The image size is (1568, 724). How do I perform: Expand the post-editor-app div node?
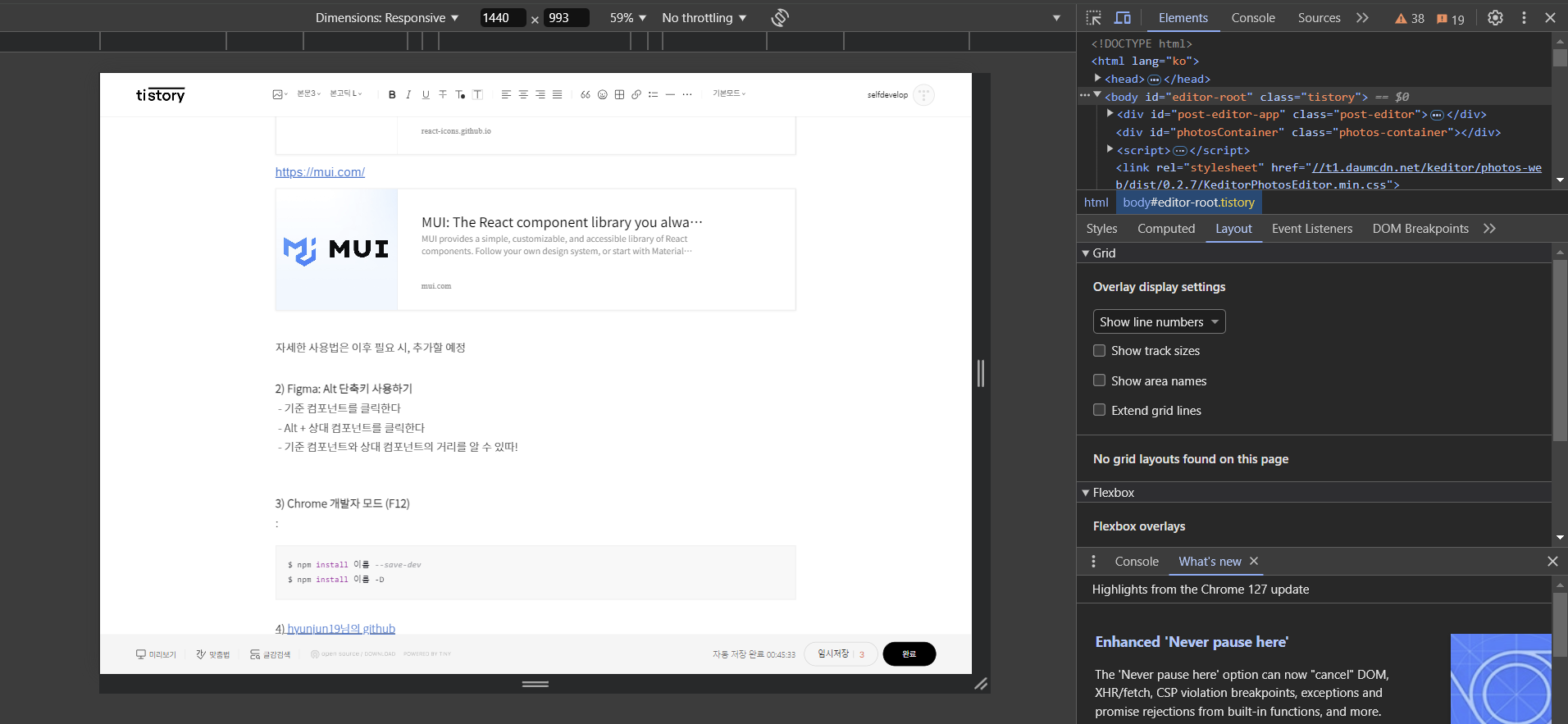pyautogui.click(x=1110, y=113)
